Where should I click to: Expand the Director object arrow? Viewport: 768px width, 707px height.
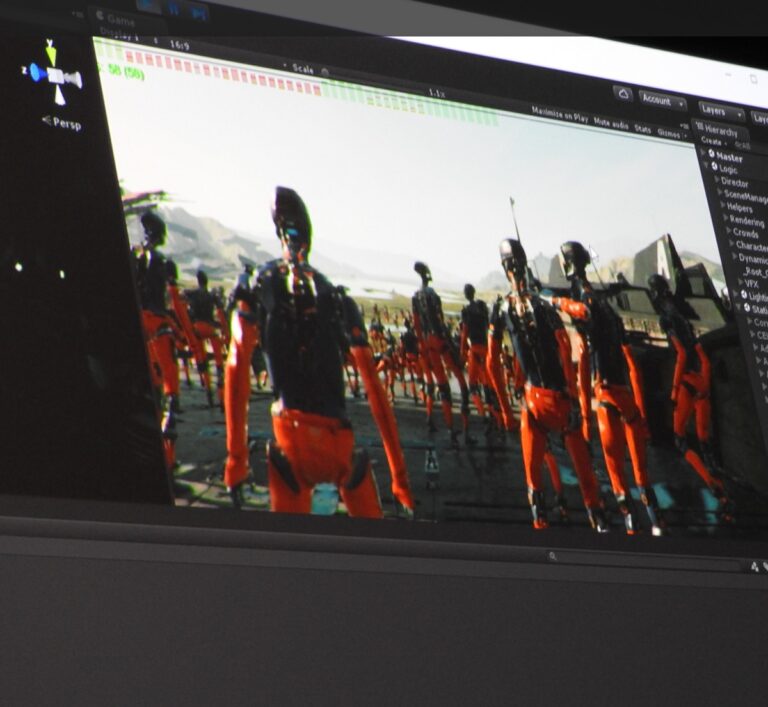click(x=716, y=180)
